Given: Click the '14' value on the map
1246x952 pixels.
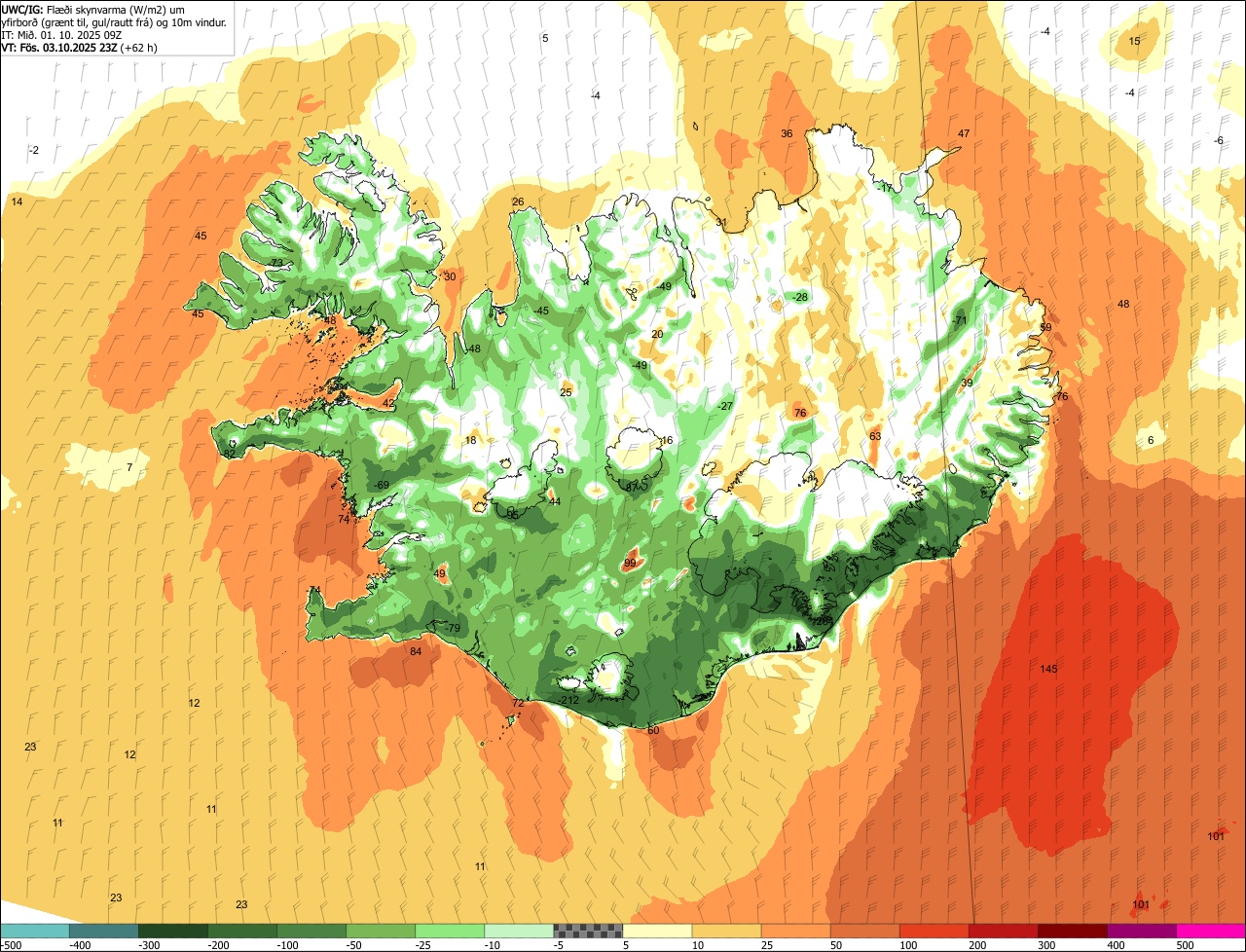Looking at the screenshot, I should 17,201.
